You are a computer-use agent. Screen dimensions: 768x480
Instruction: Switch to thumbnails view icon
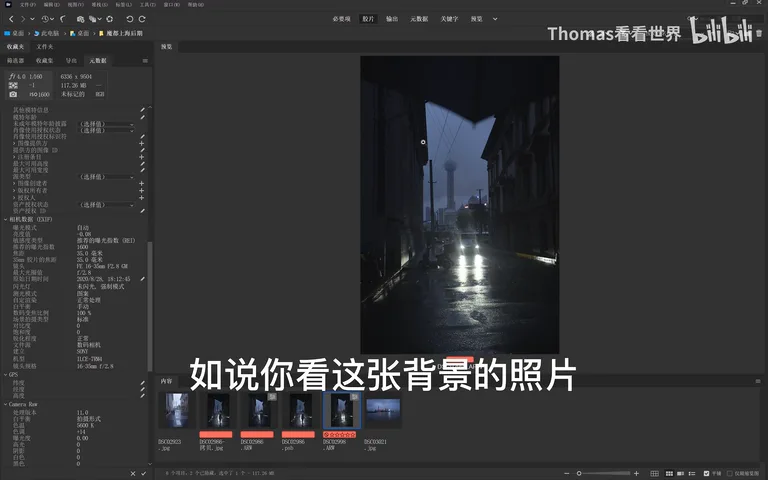point(669,474)
